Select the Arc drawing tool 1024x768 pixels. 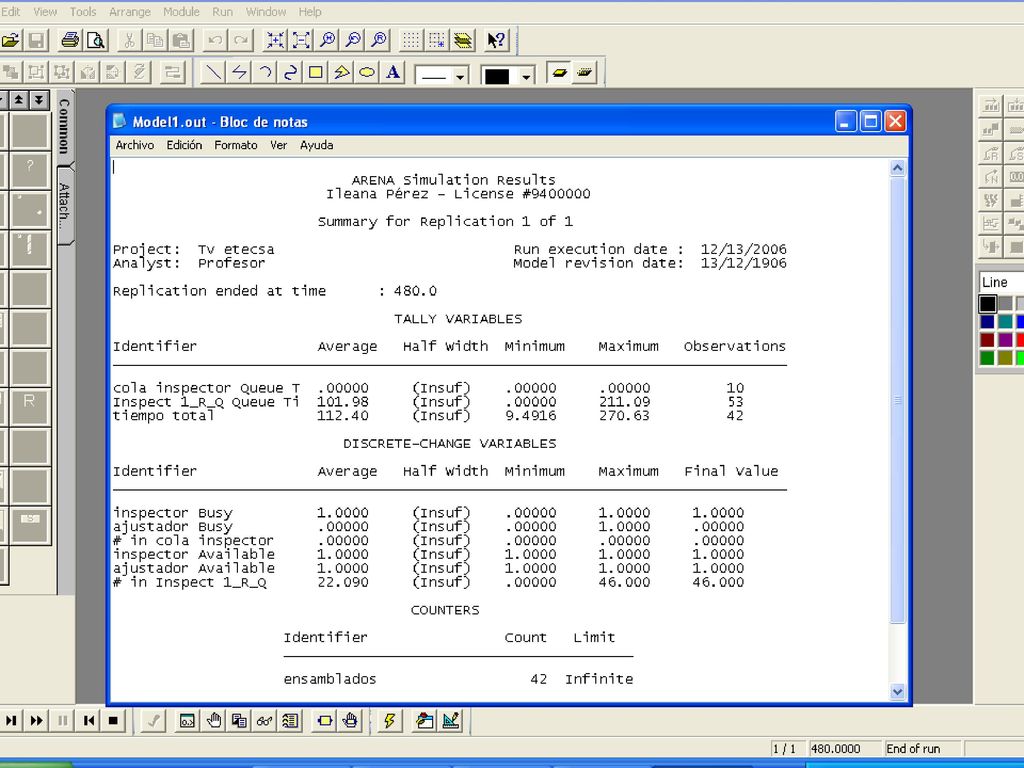click(264, 72)
